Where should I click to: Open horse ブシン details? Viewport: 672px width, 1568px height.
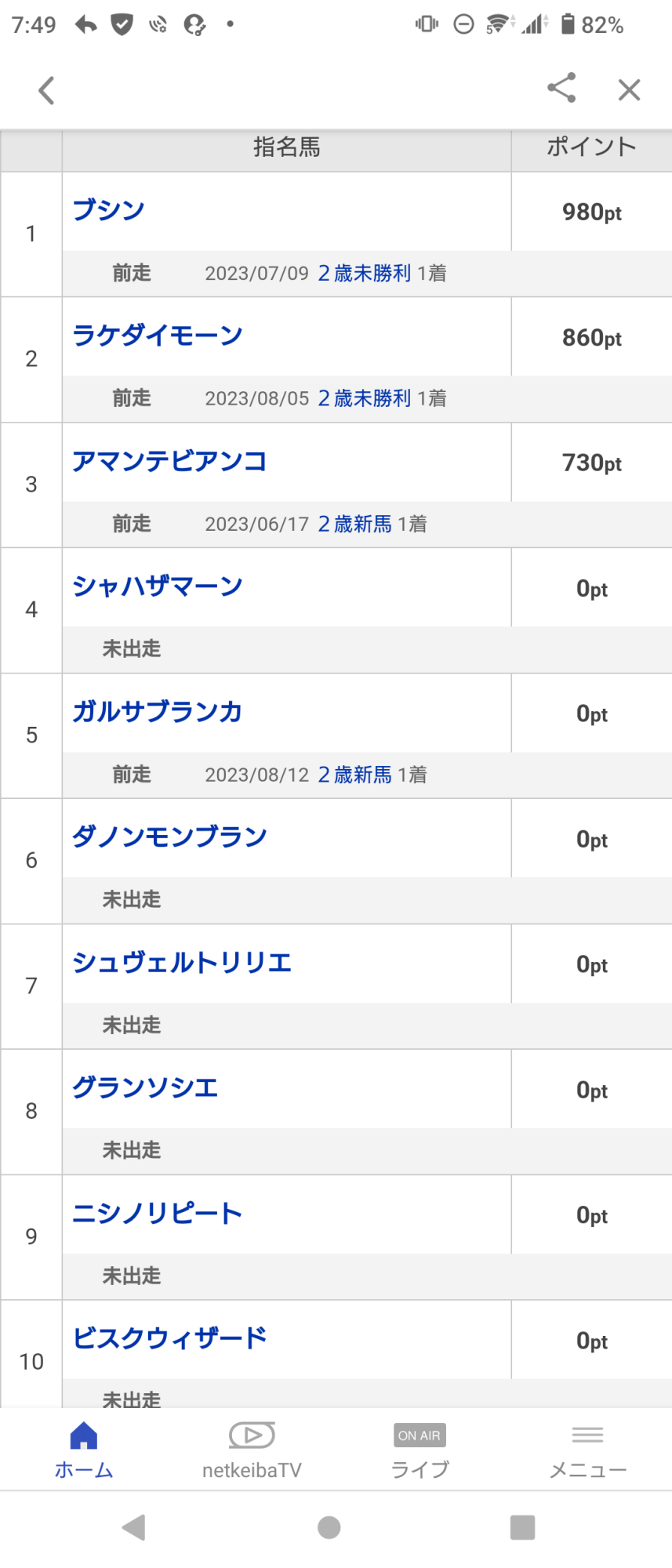(x=108, y=210)
